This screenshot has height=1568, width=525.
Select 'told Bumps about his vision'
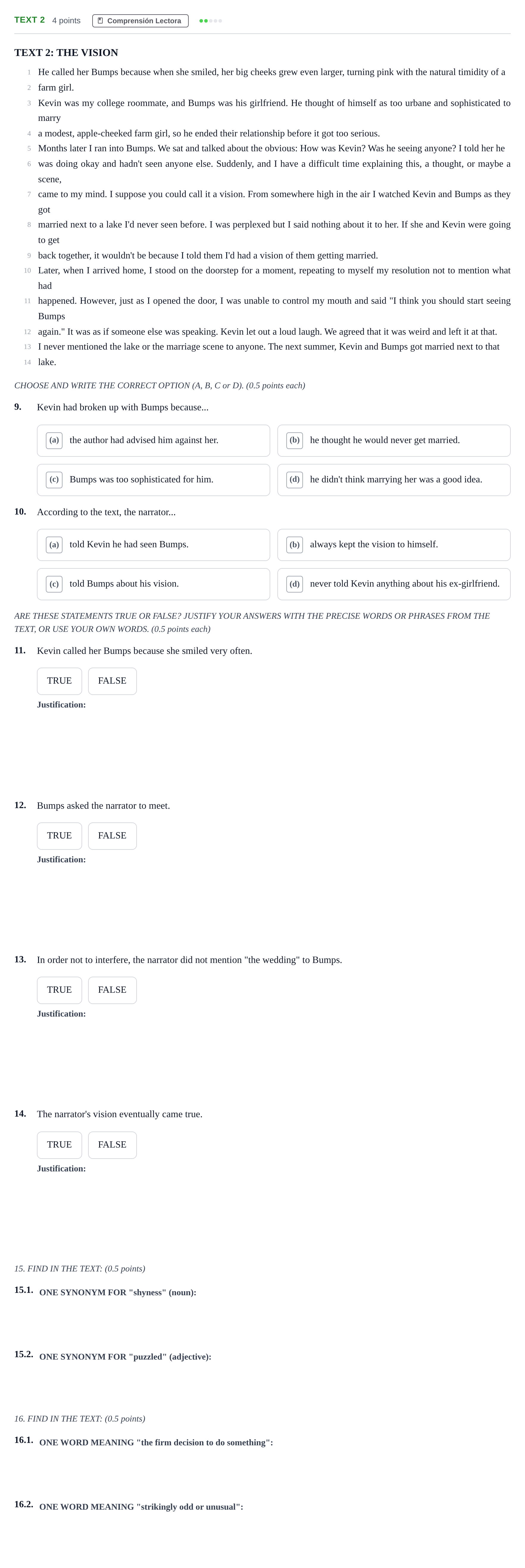coord(153,584)
